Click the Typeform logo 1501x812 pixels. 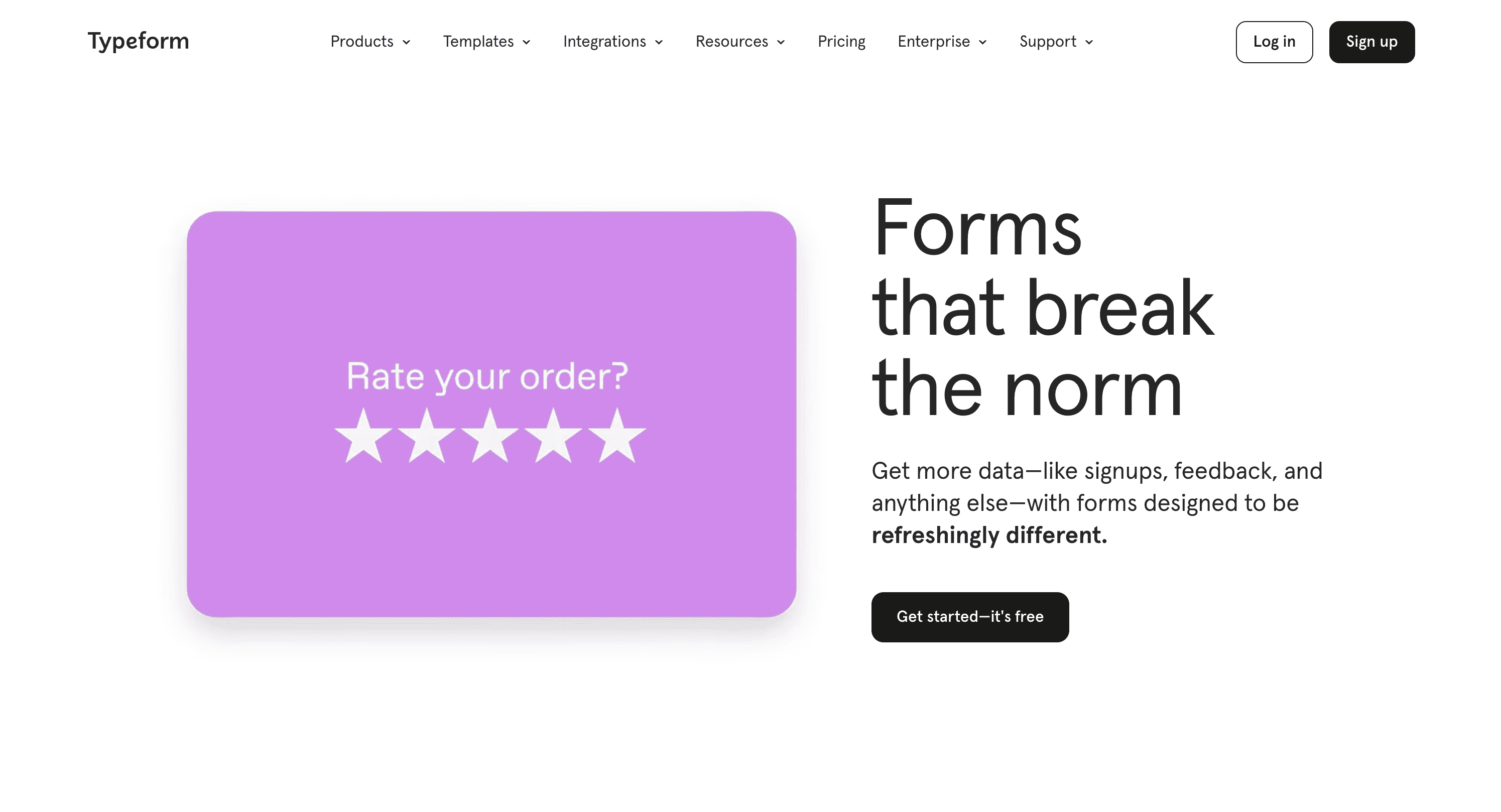138,41
